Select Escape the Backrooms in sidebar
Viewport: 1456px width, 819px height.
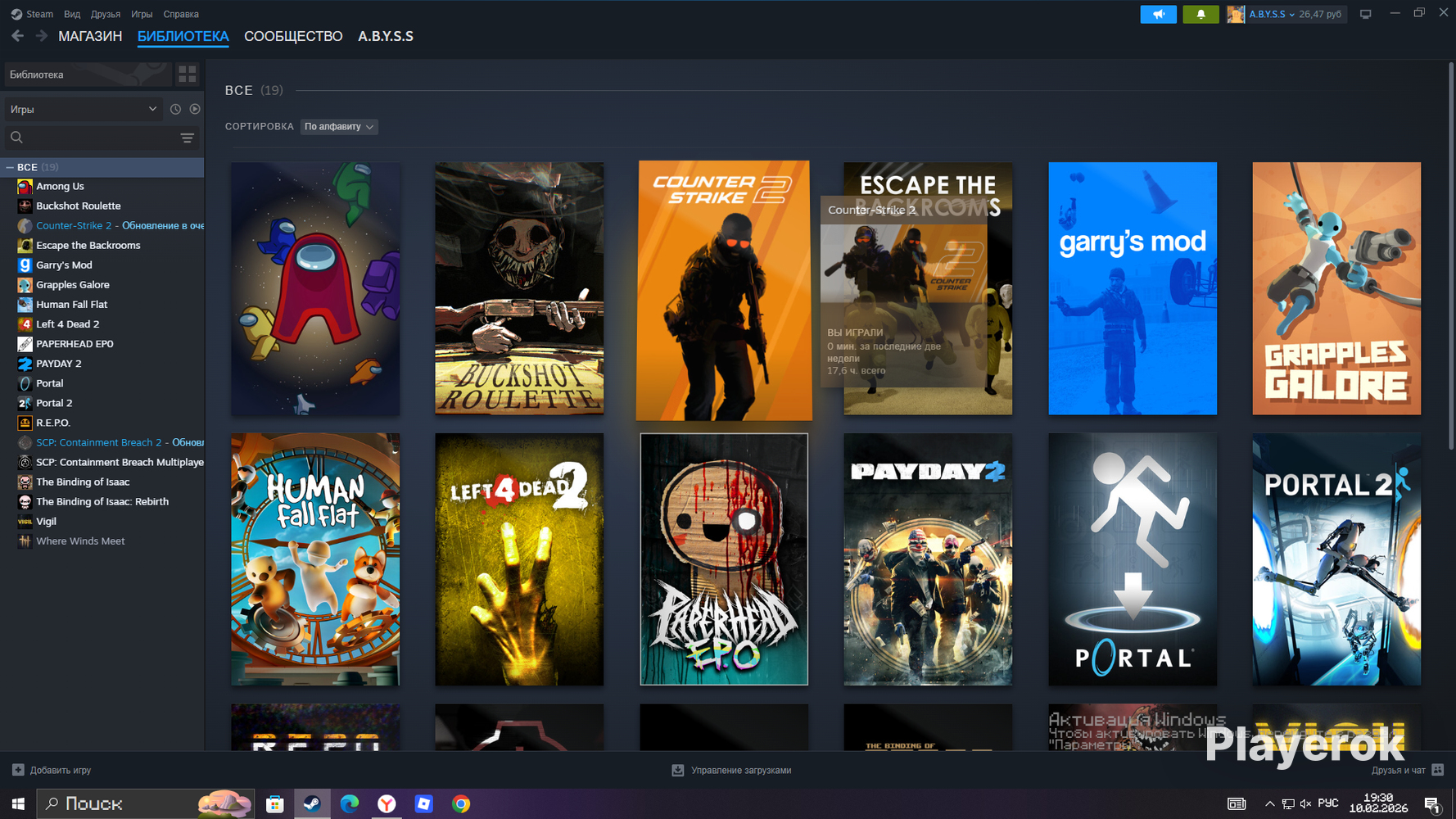coord(102,246)
